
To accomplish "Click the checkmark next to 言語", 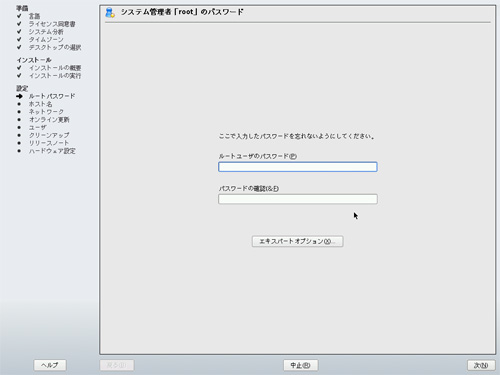I will (19, 16).
